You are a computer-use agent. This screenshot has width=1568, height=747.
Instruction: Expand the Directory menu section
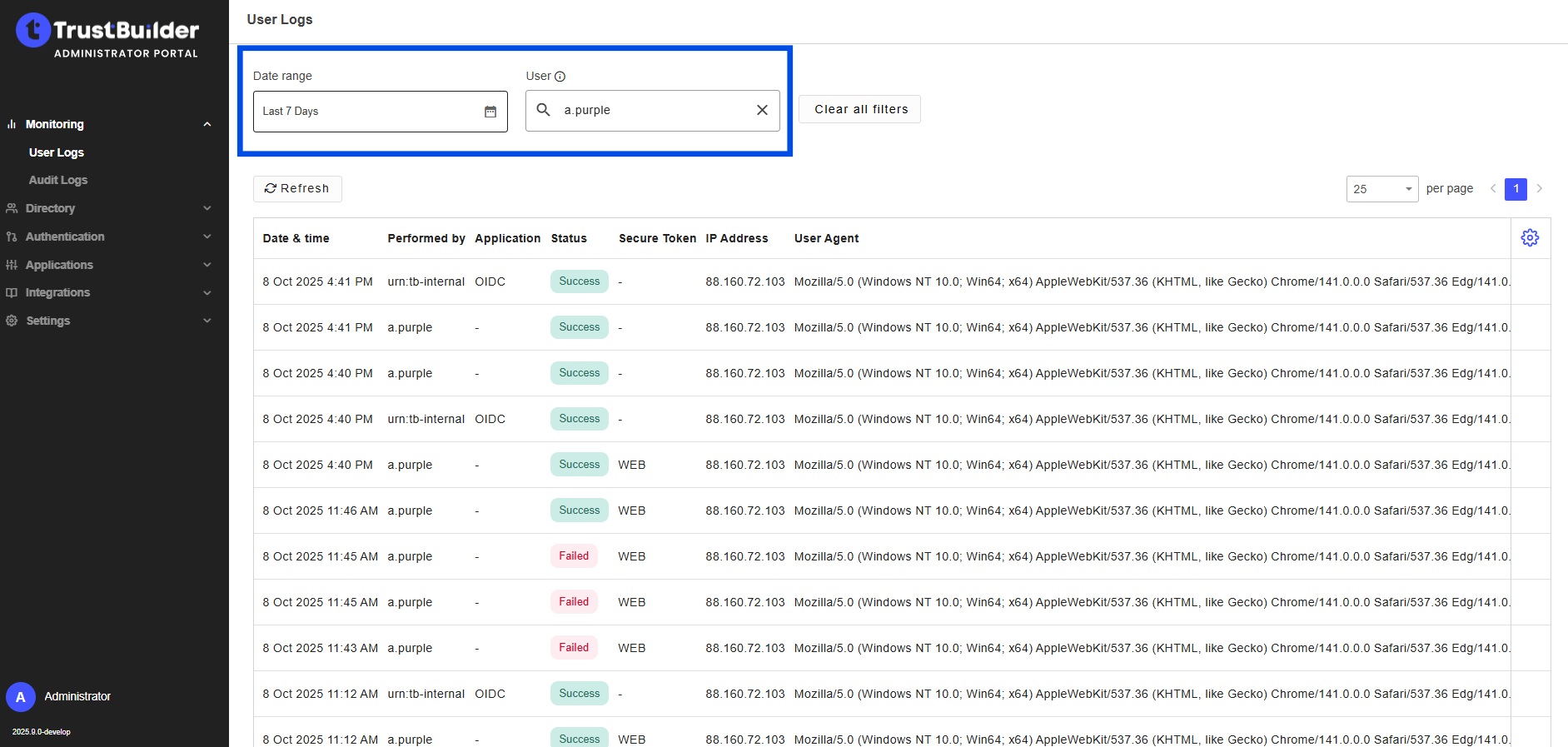point(207,208)
